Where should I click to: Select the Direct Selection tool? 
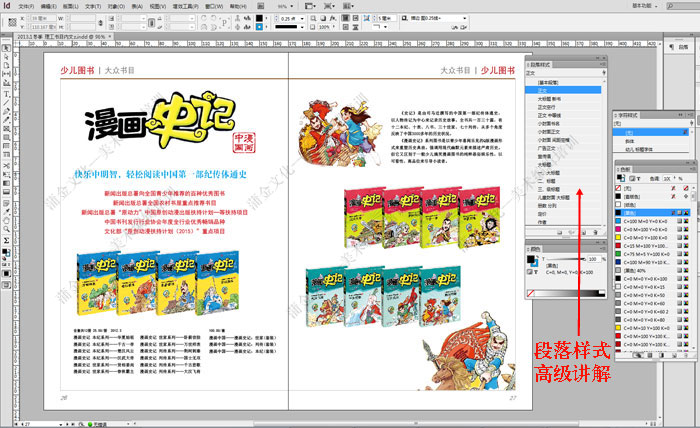tap(6, 57)
